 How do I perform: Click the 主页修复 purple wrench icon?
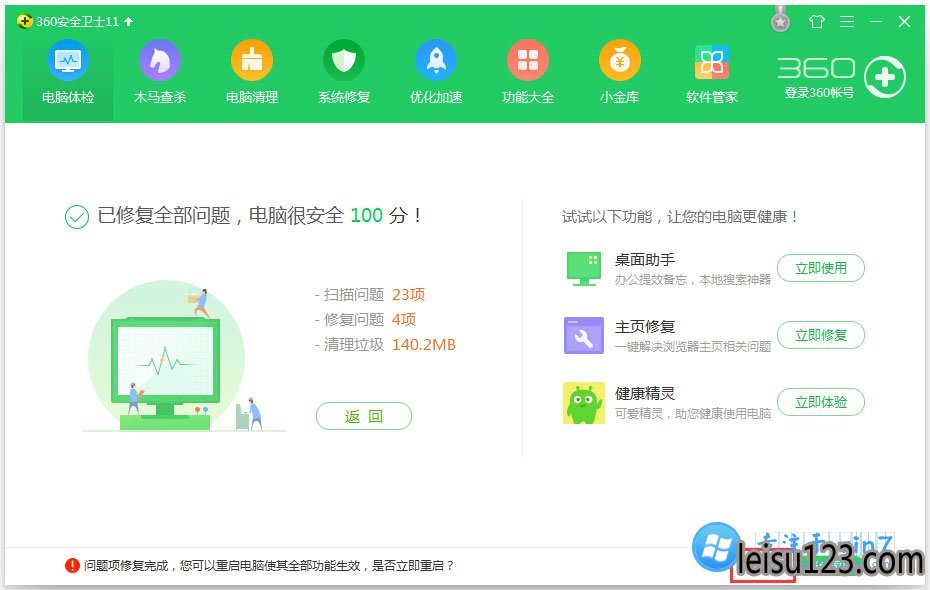584,336
